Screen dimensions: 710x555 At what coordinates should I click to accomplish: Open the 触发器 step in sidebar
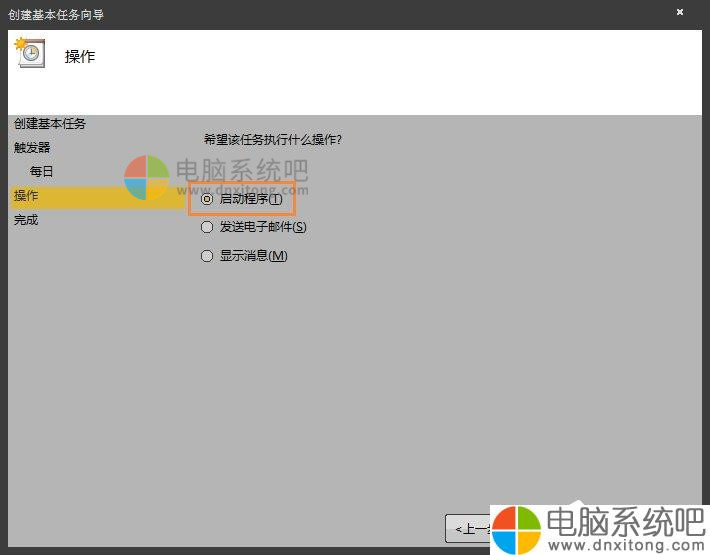click(32, 148)
